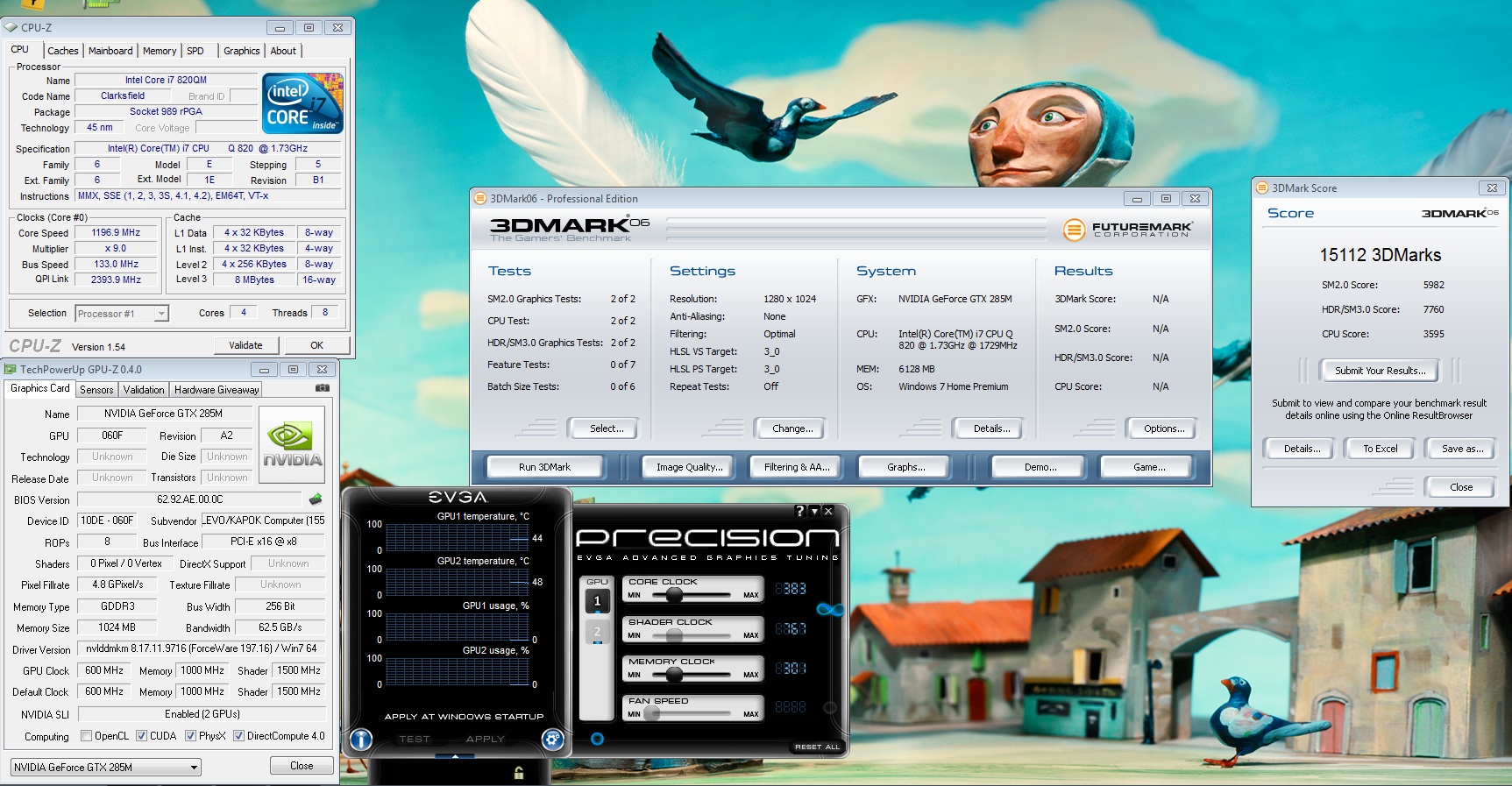The image size is (1512, 786).
Task: Click the Memory Clock slider knob
Action: click(x=674, y=675)
